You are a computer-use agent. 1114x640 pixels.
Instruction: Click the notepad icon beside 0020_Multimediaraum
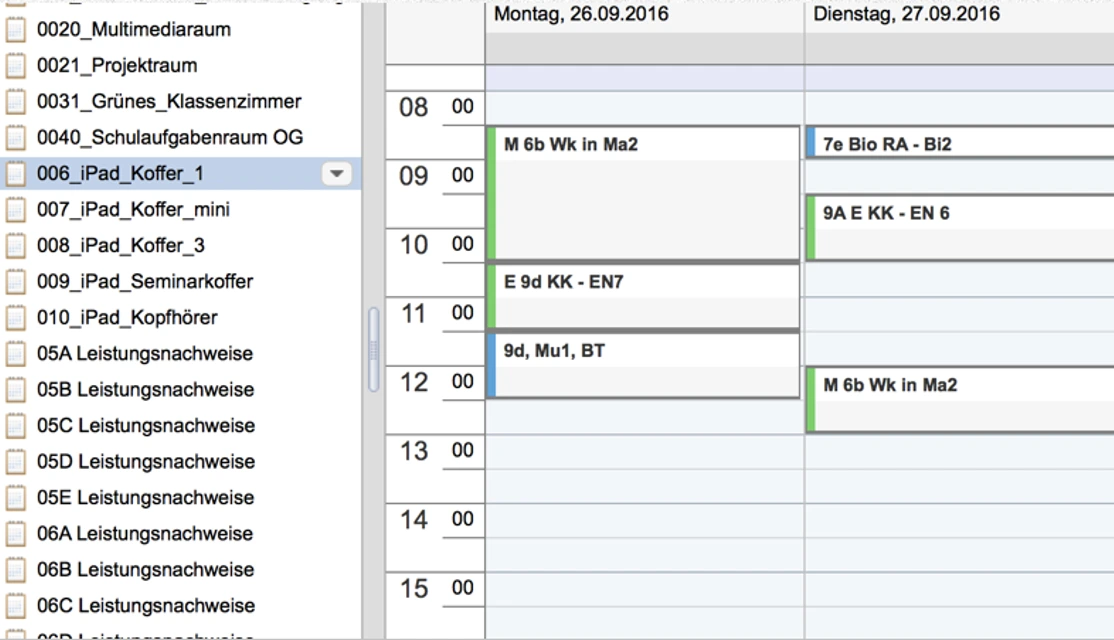(15, 30)
